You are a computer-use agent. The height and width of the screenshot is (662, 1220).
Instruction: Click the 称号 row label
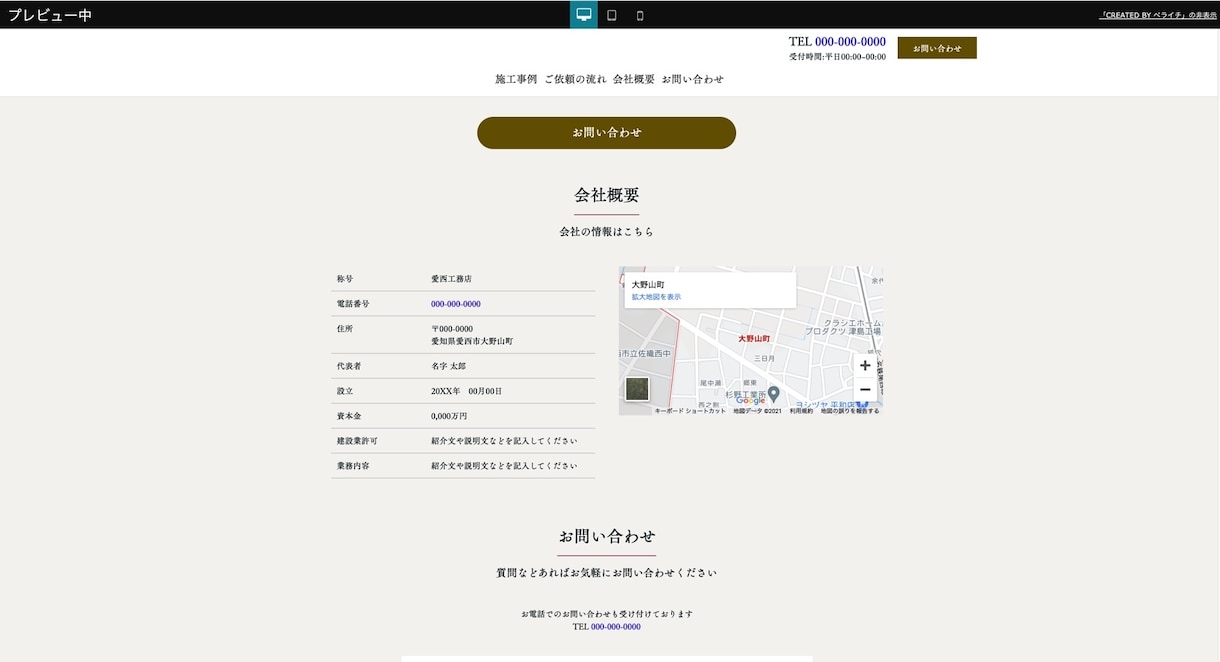coord(345,279)
